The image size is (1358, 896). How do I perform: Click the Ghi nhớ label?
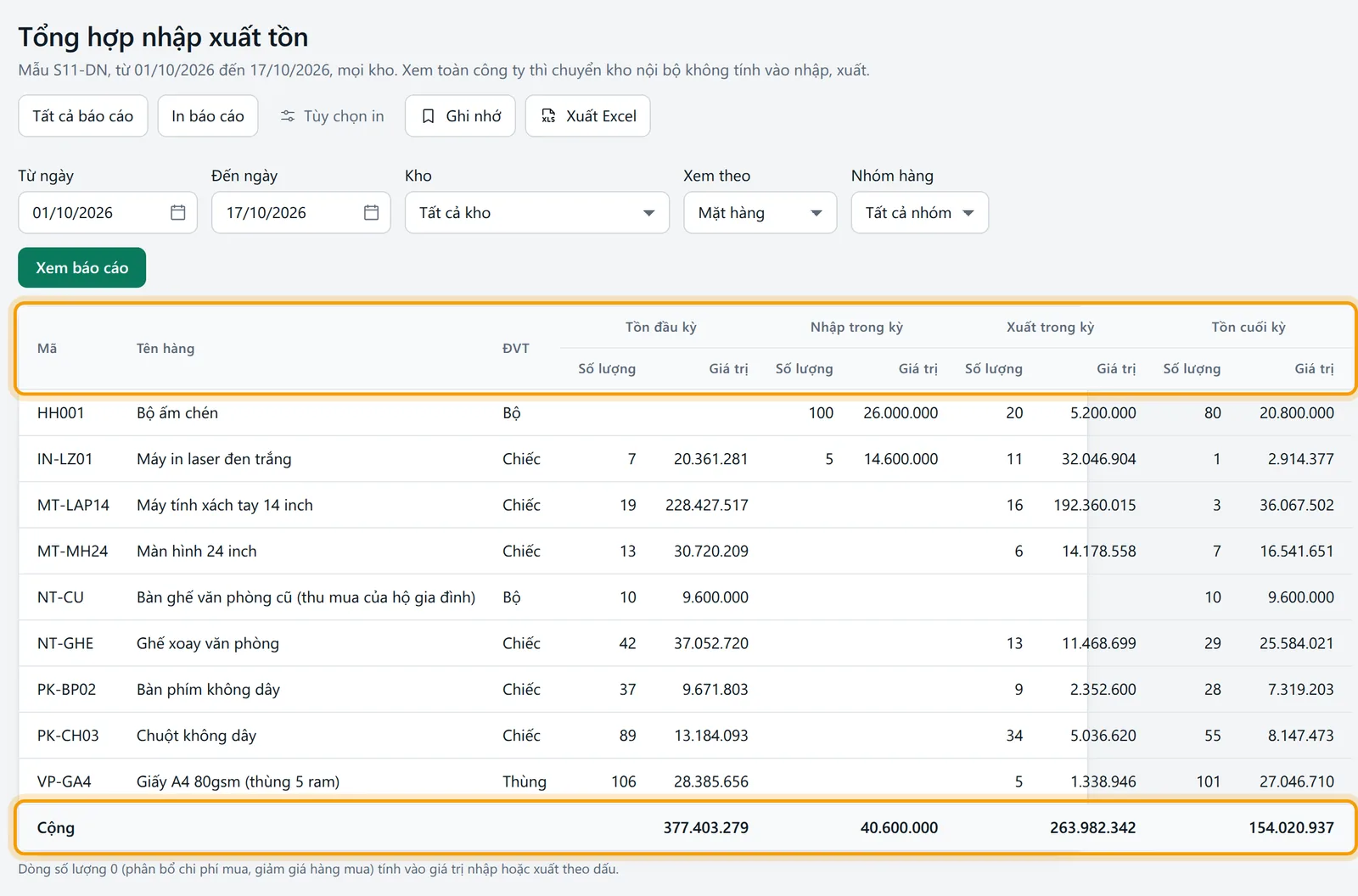click(474, 116)
